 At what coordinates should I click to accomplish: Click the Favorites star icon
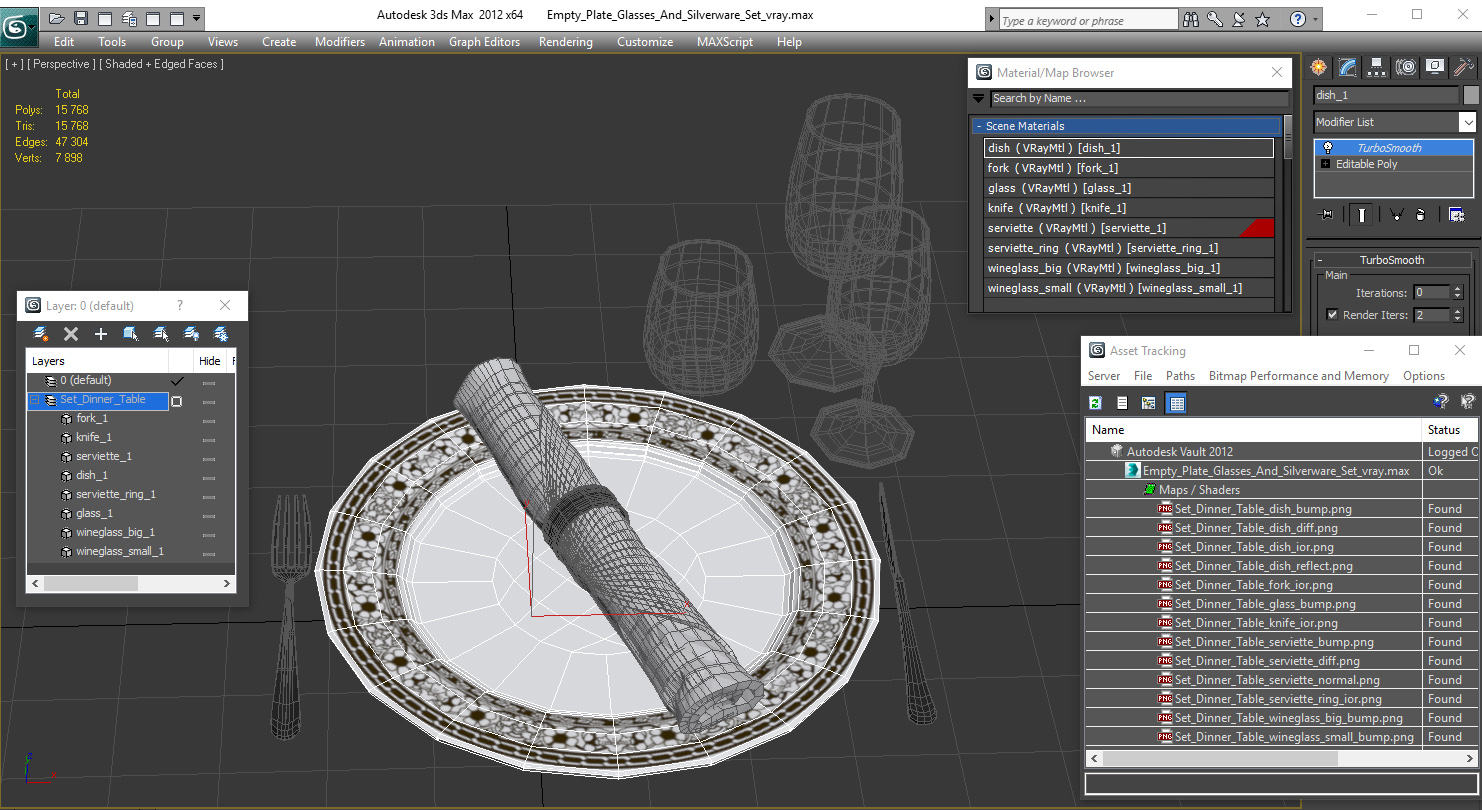click(x=1263, y=19)
